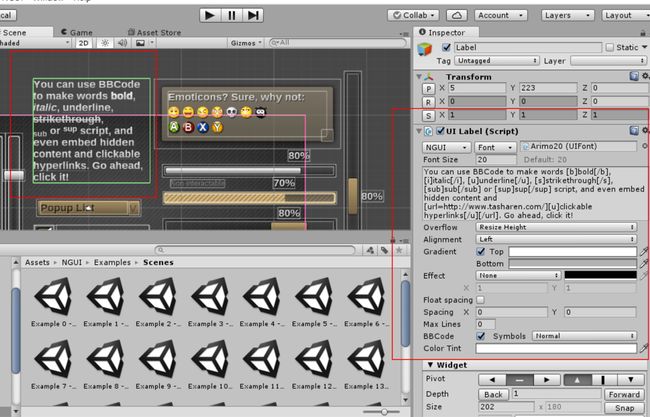650x417 pixels.
Task: Open the Collab dropdown
Action: 413,15
